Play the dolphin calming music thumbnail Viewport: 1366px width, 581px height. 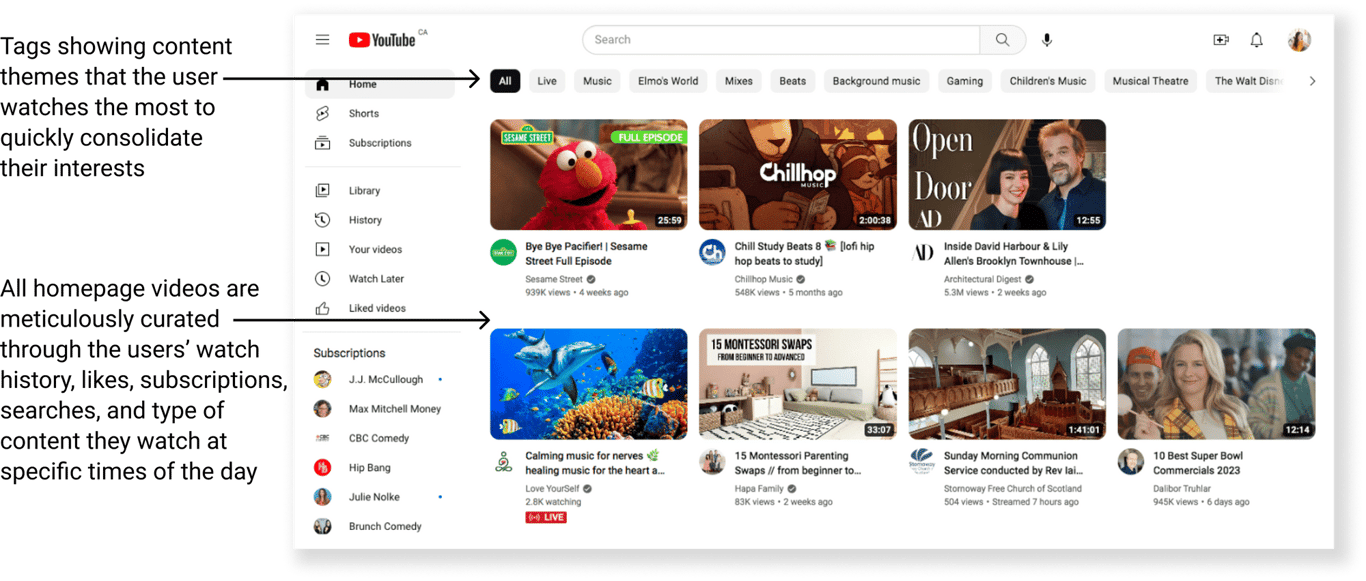pos(588,384)
